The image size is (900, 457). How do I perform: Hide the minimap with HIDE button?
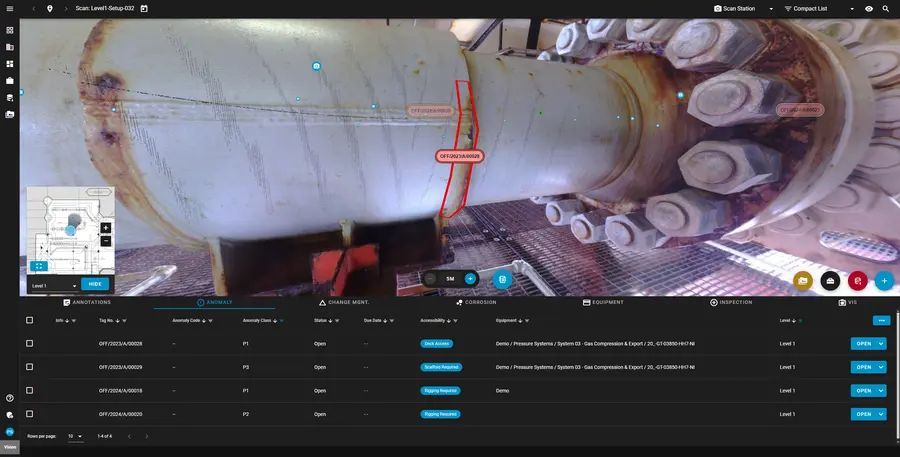point(95,284)
